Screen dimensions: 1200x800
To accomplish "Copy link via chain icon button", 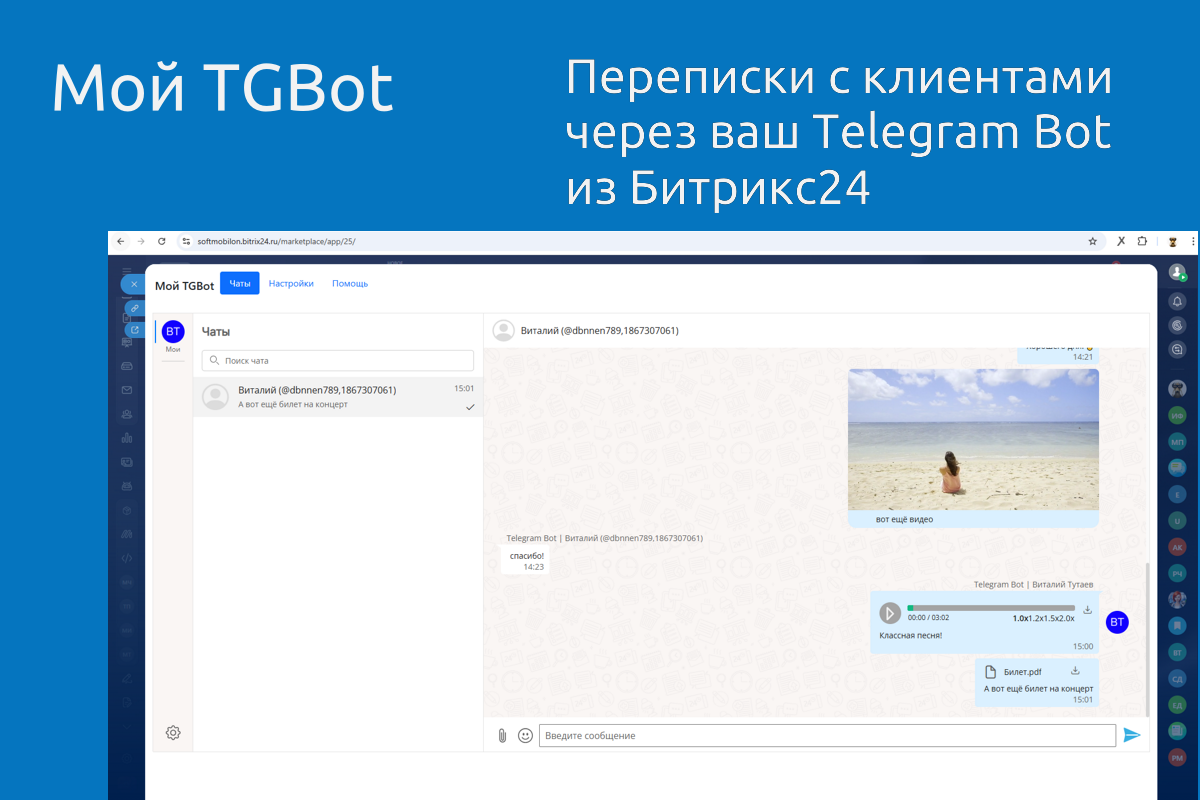I will [135, 308].
